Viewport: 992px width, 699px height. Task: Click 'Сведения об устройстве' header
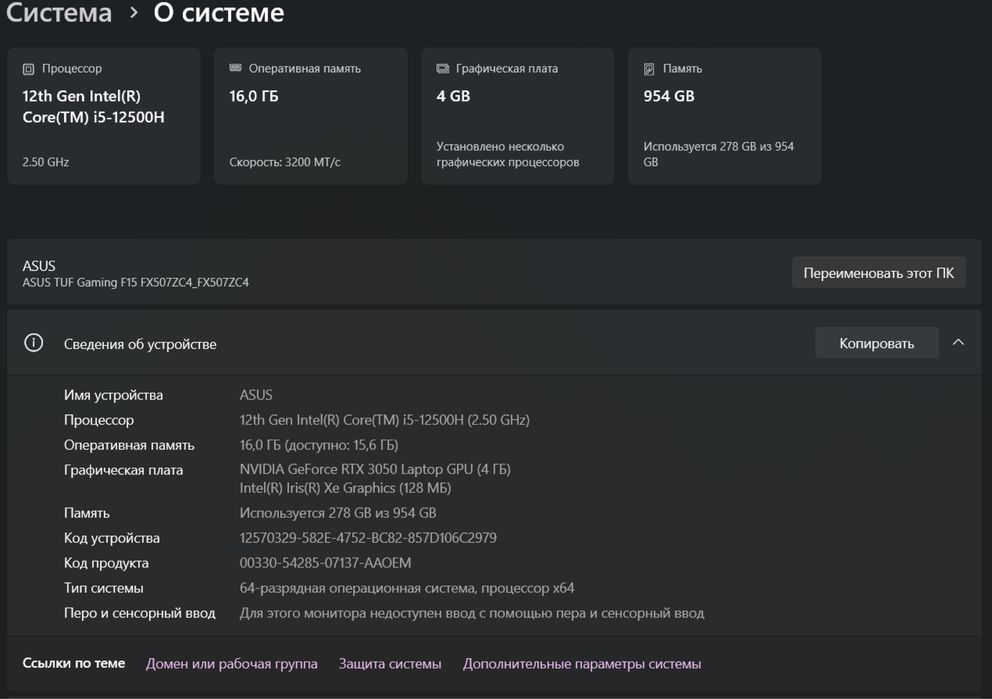click(140, 344)
